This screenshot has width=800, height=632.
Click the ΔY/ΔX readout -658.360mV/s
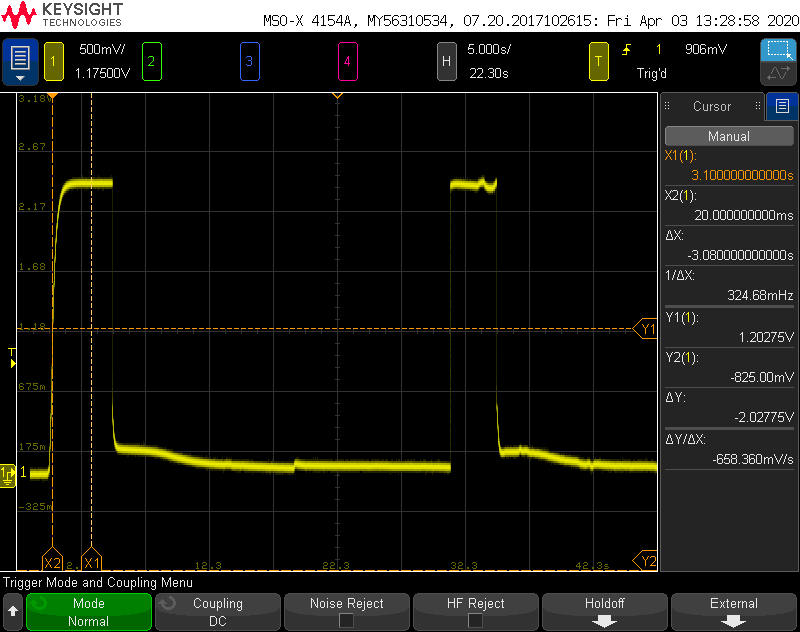point(753,460)
